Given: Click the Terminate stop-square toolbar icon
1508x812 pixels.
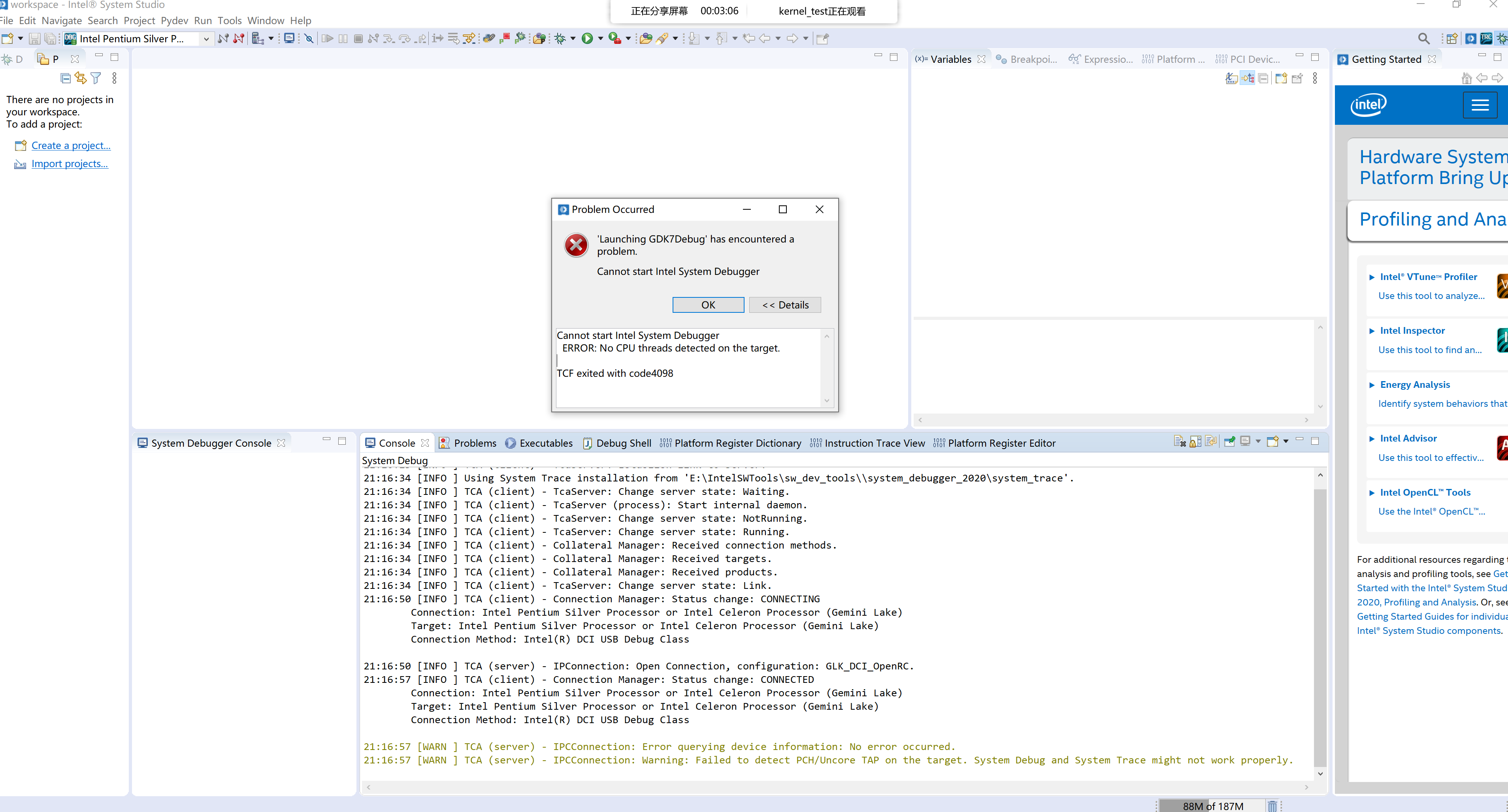Looking at the screenshot, I should [358, 39].
